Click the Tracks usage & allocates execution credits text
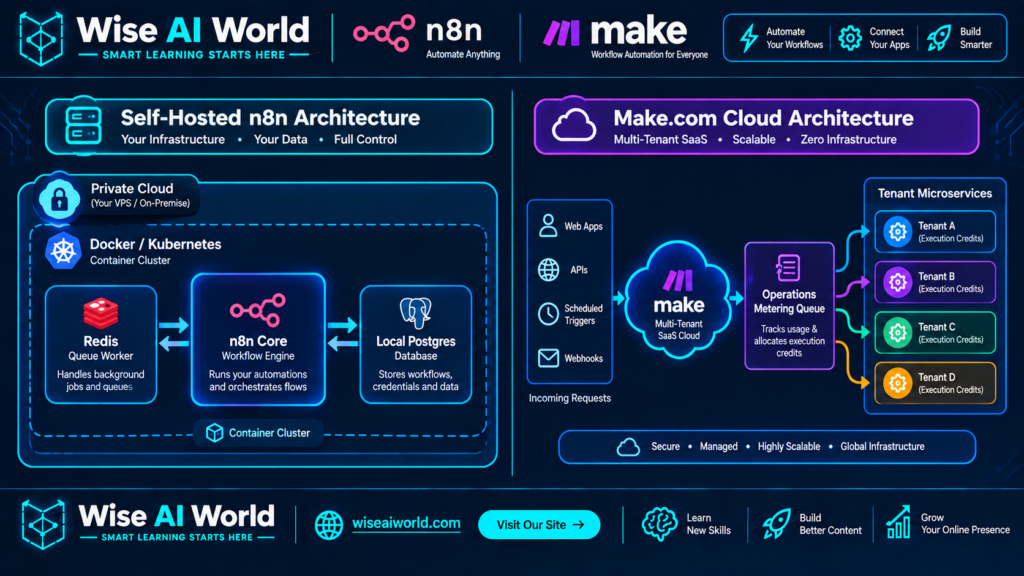1024x576 pixels. coord(789,341)
